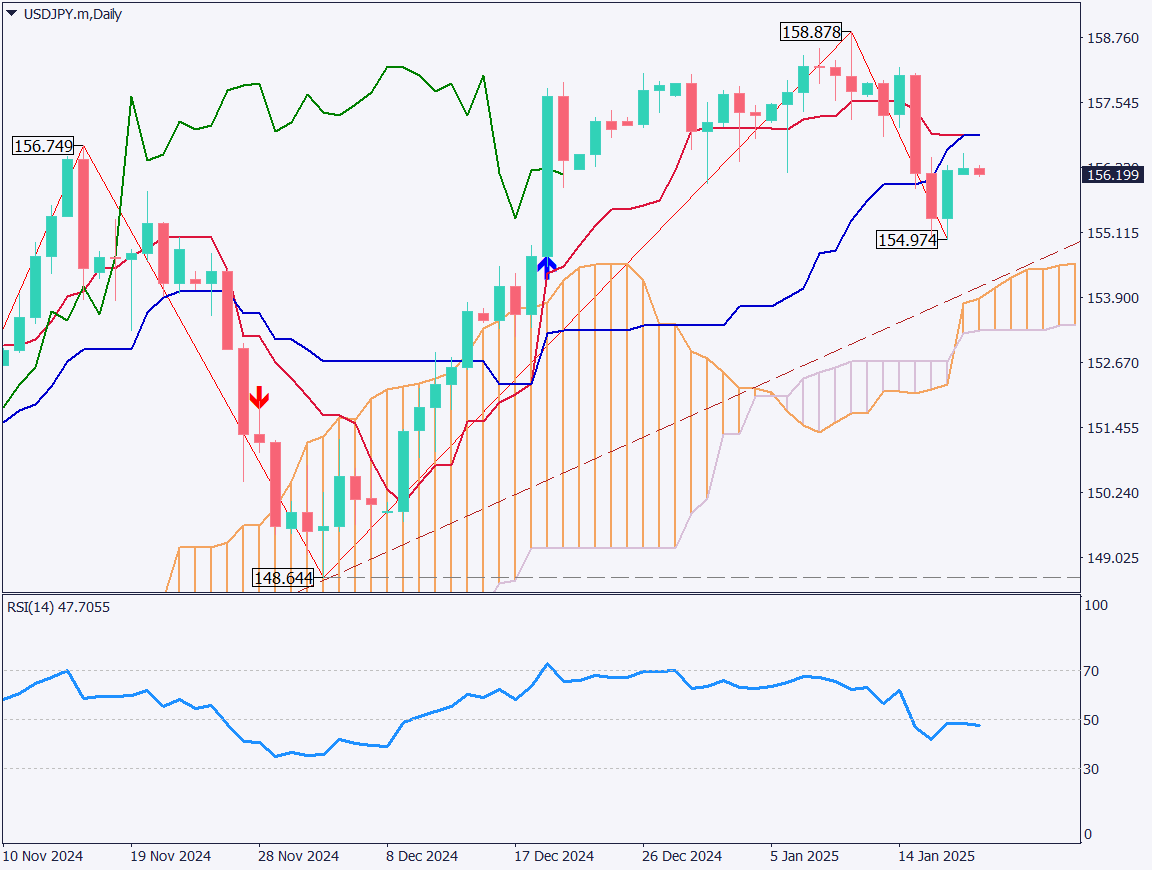Image resolution: width=1152 pixels, height=870 pixels.
Task: Click the tall green candle of 17 Dec
Action: (x=546, y=170)
